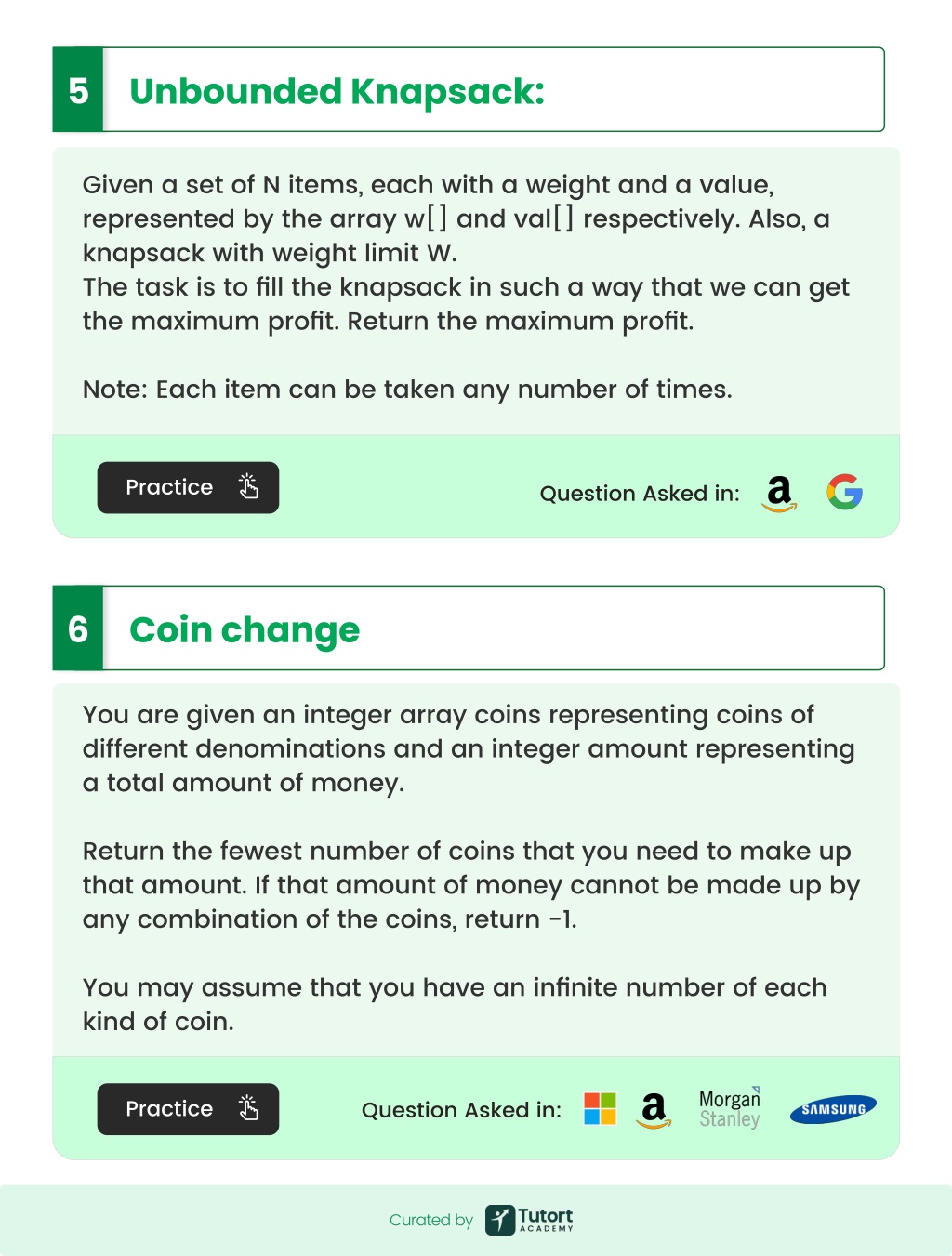This screenshot has height=1256, width=952.
Task: Click the hand pointer icon in second Practice button
Action: [248, 1107]
